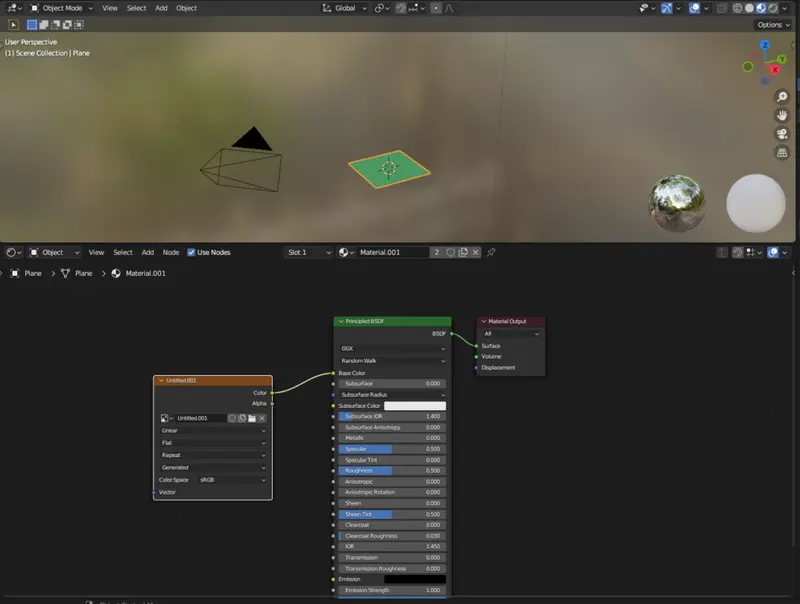
Task: Switch viewport to Wireframe shading
Action: [x=737, y=8]
